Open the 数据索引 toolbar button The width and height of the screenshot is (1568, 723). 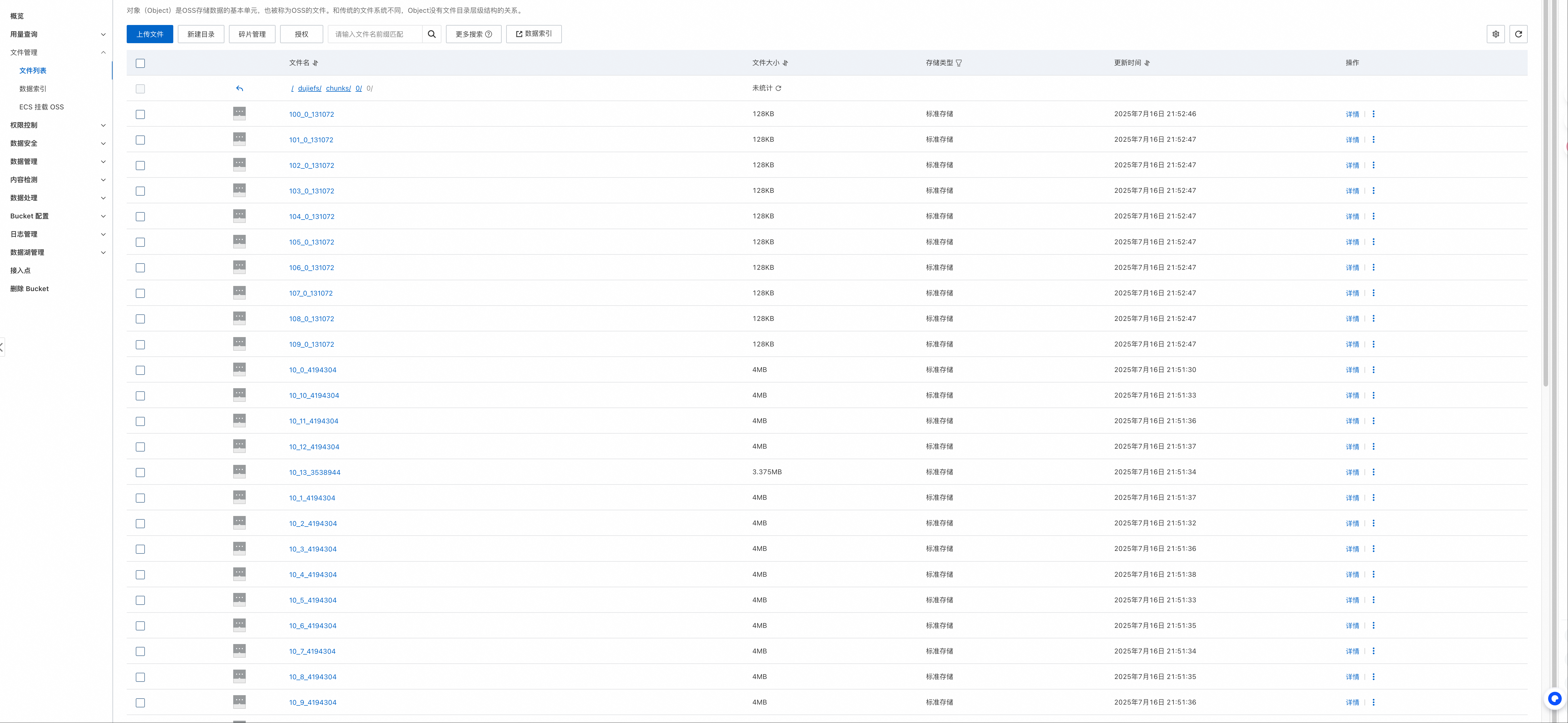(x=534, y=34)
